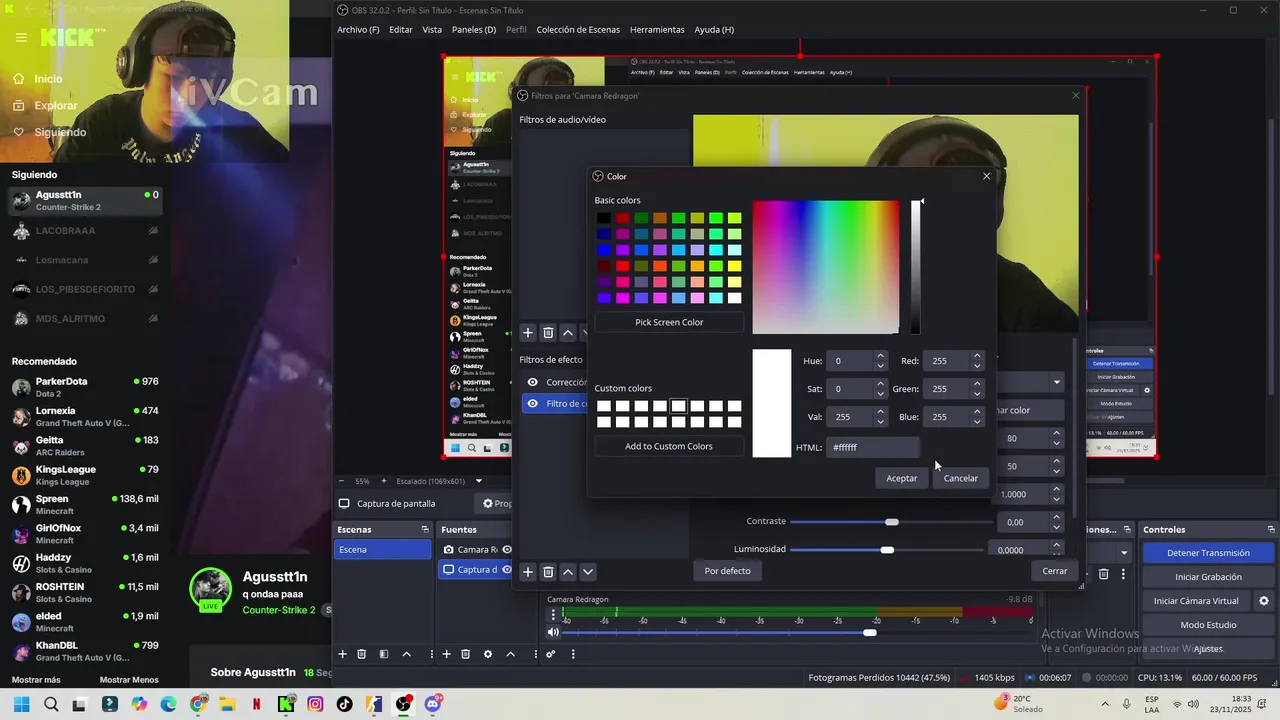Zoom out the OBS preview with minus

pos(342,481)
